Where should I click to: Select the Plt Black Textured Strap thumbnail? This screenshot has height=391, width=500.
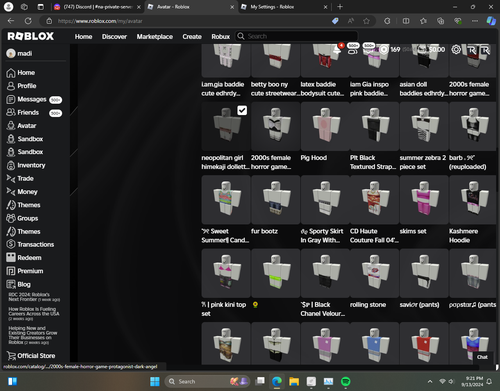(x=374, y=126)
